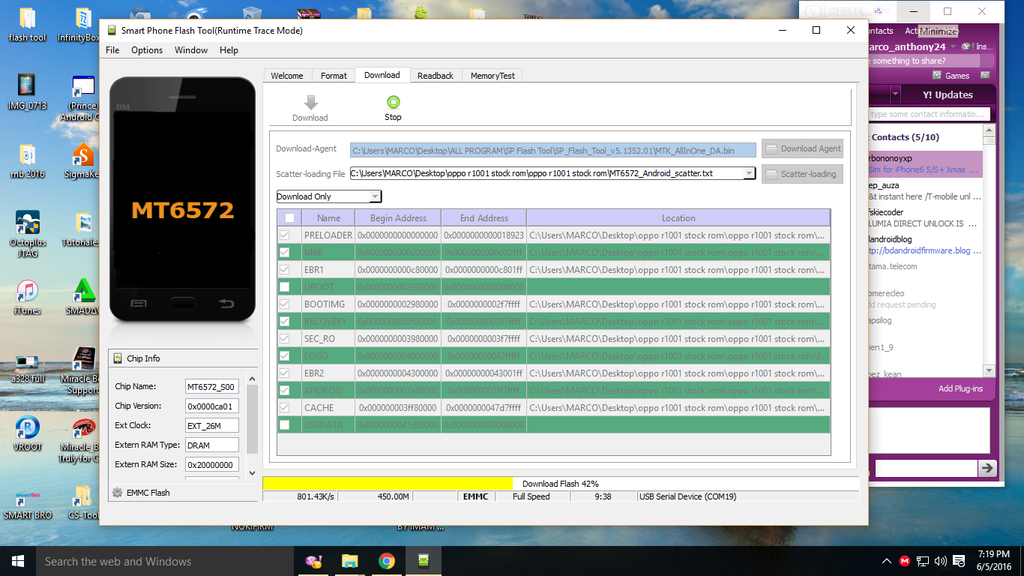The height and width of the screenshot is (576, 1024).
Task: Click the EMMC Flash gear icon
Action: coord(117,492)
